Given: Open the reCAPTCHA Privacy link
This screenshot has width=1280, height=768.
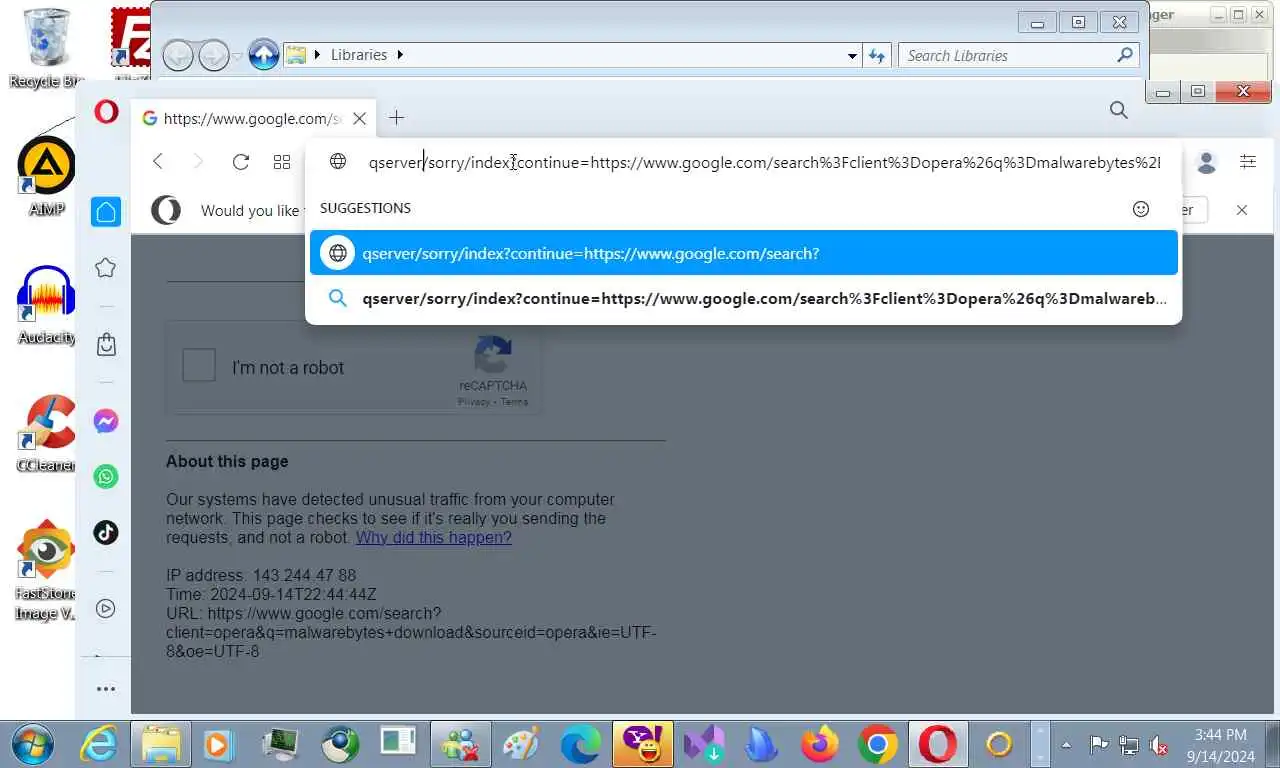Looking at the screenshot, I should point(474,402).
